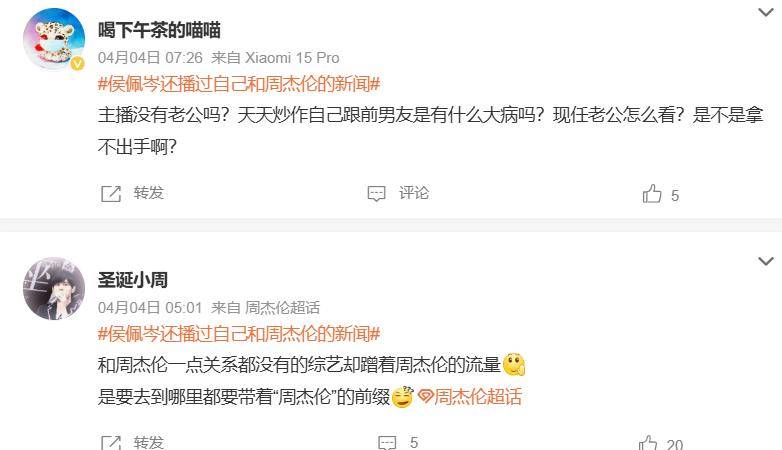This screenshot has height=450, width=782.
Task: Like the first post via the thumbs-up icon
Action: 652,194
